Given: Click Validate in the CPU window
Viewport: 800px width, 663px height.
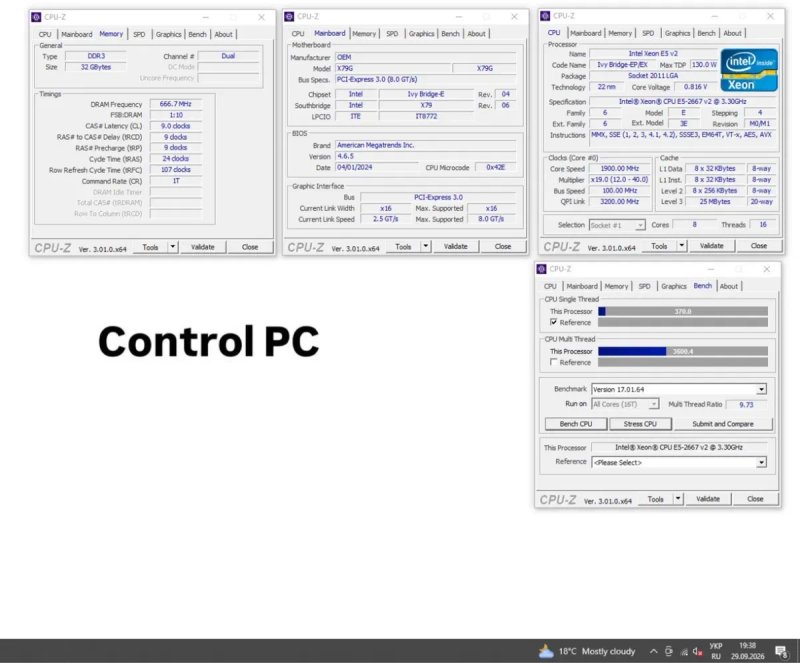Looking at the screenshot, I should pos(711,246).
